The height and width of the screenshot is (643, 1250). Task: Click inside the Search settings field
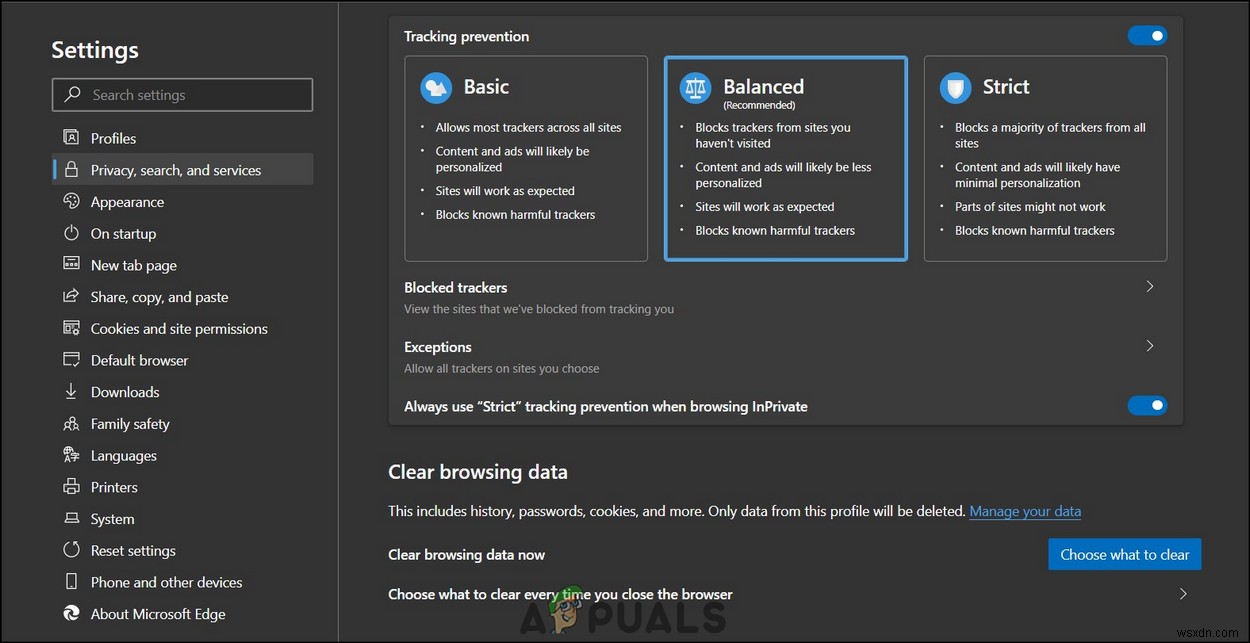182,94
